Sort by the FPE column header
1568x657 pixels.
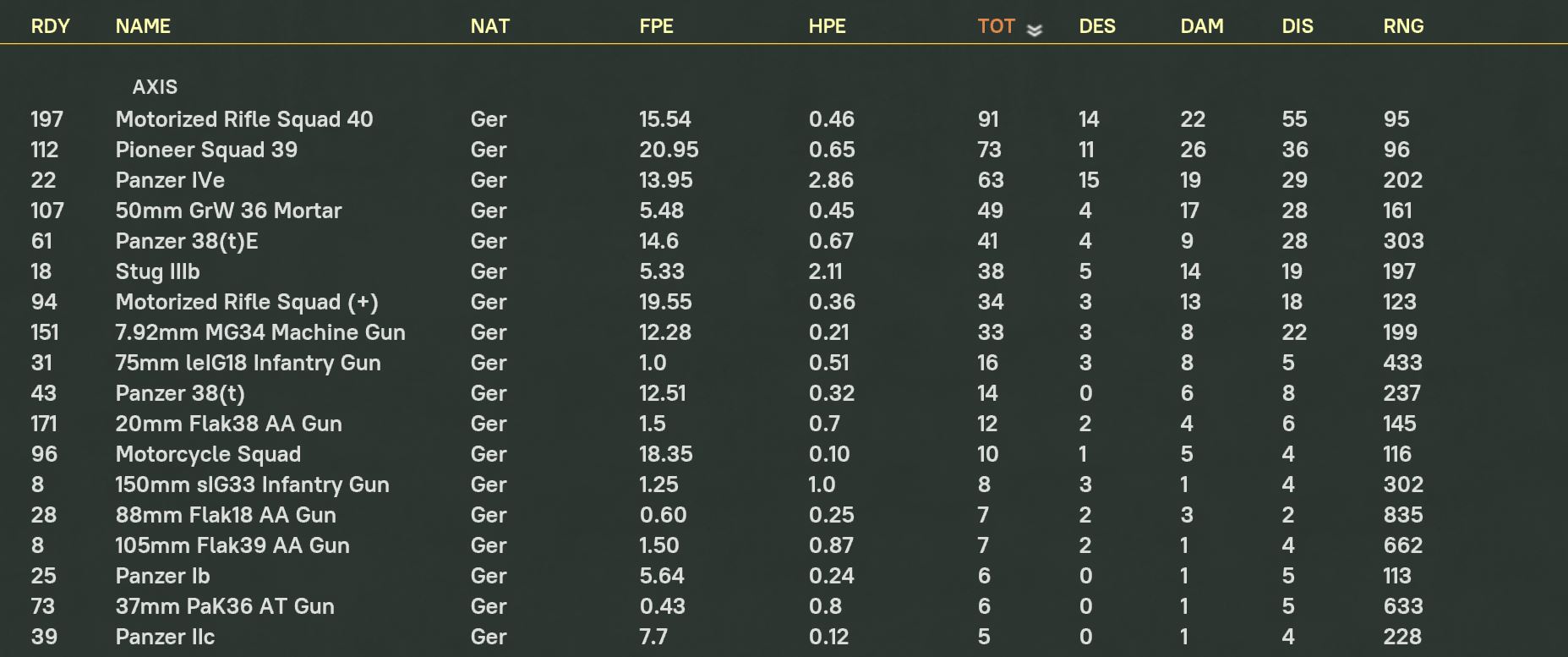pos(657,26)
